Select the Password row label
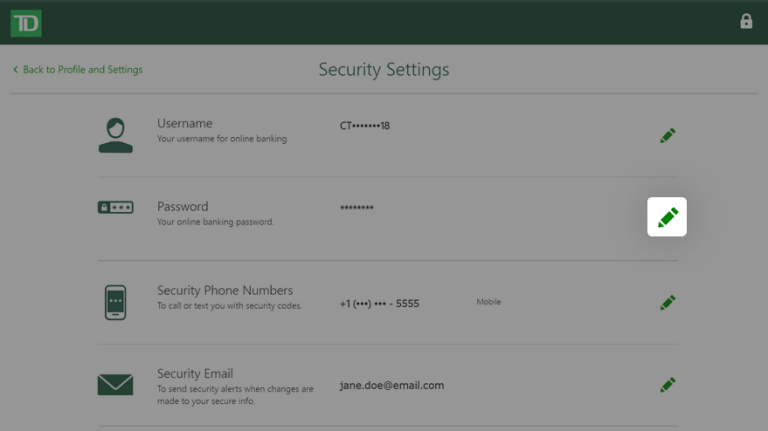768x431 pixels. coord(182,207)
